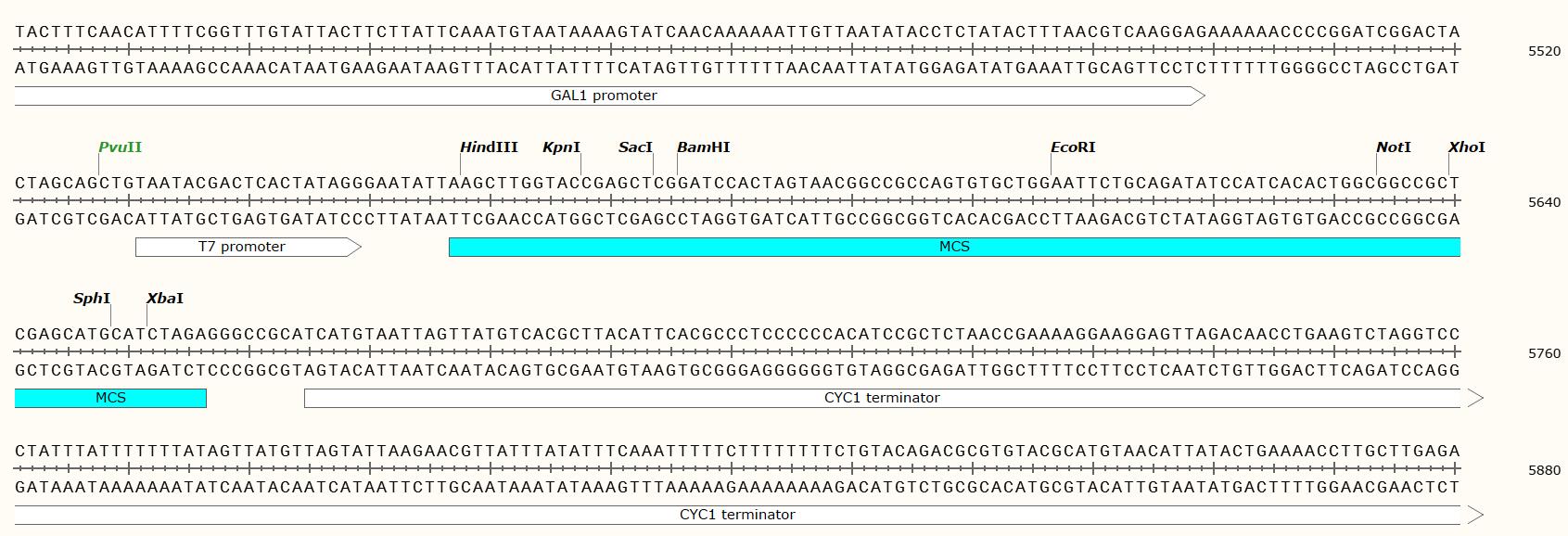Click the short cyan MCS bar below SphI
The height and width of the screenshot is (536, 1568).
pyautogui.click(x=110, y=398)
